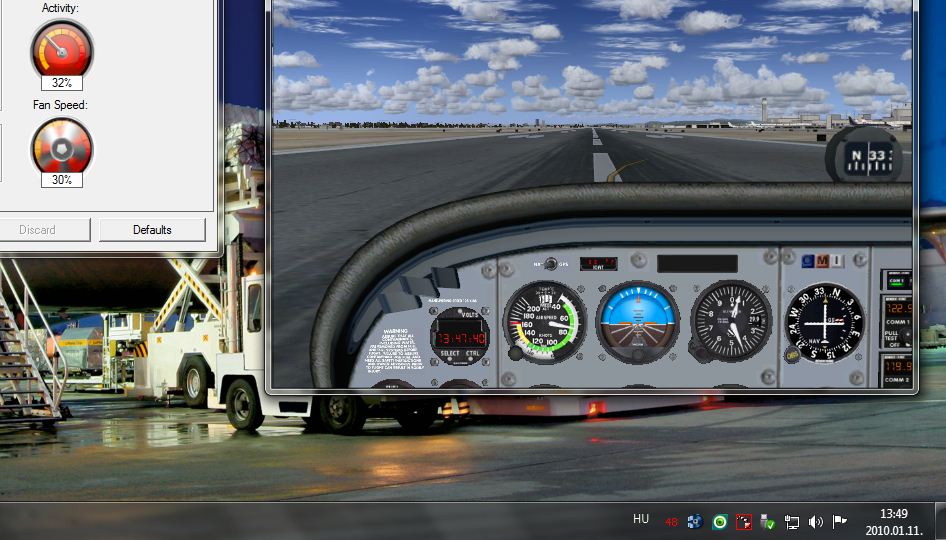Screen dimensions: 946x540
Task: Click the white I marker beacon light
Action: click(x=837, y=261)
